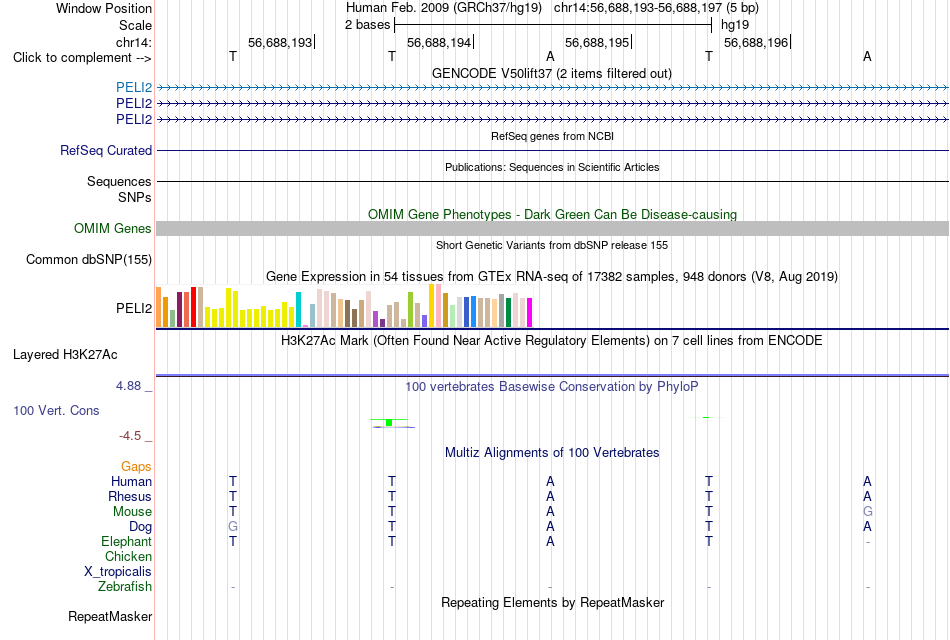This screenshot has width=950, height=640.
Task: Click the 'RefSeq Curated' track label
Action: click(x=106, y=150)
